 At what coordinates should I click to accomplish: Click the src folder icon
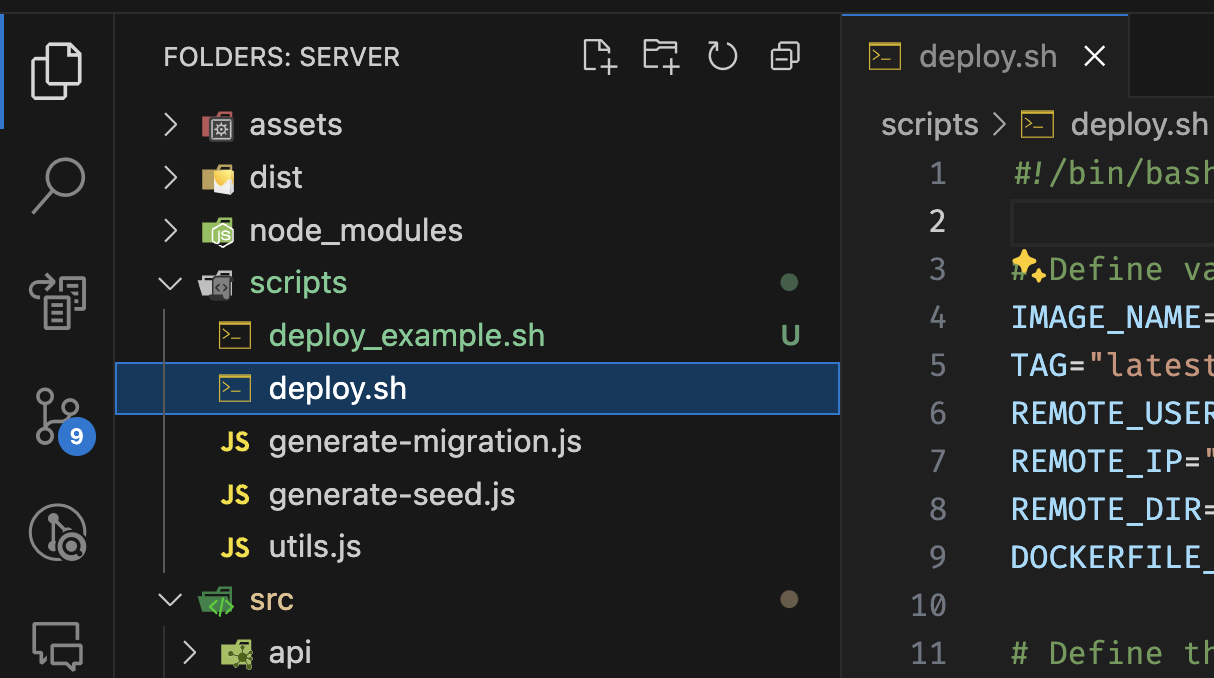217,601
